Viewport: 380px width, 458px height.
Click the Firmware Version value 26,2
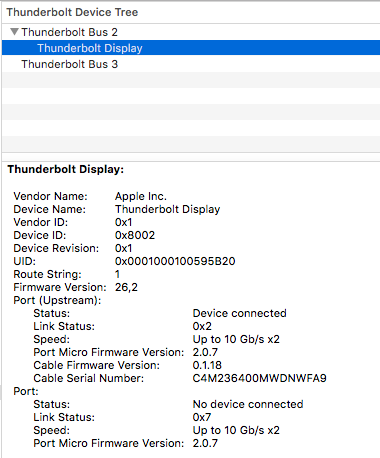tap(126, 287)
